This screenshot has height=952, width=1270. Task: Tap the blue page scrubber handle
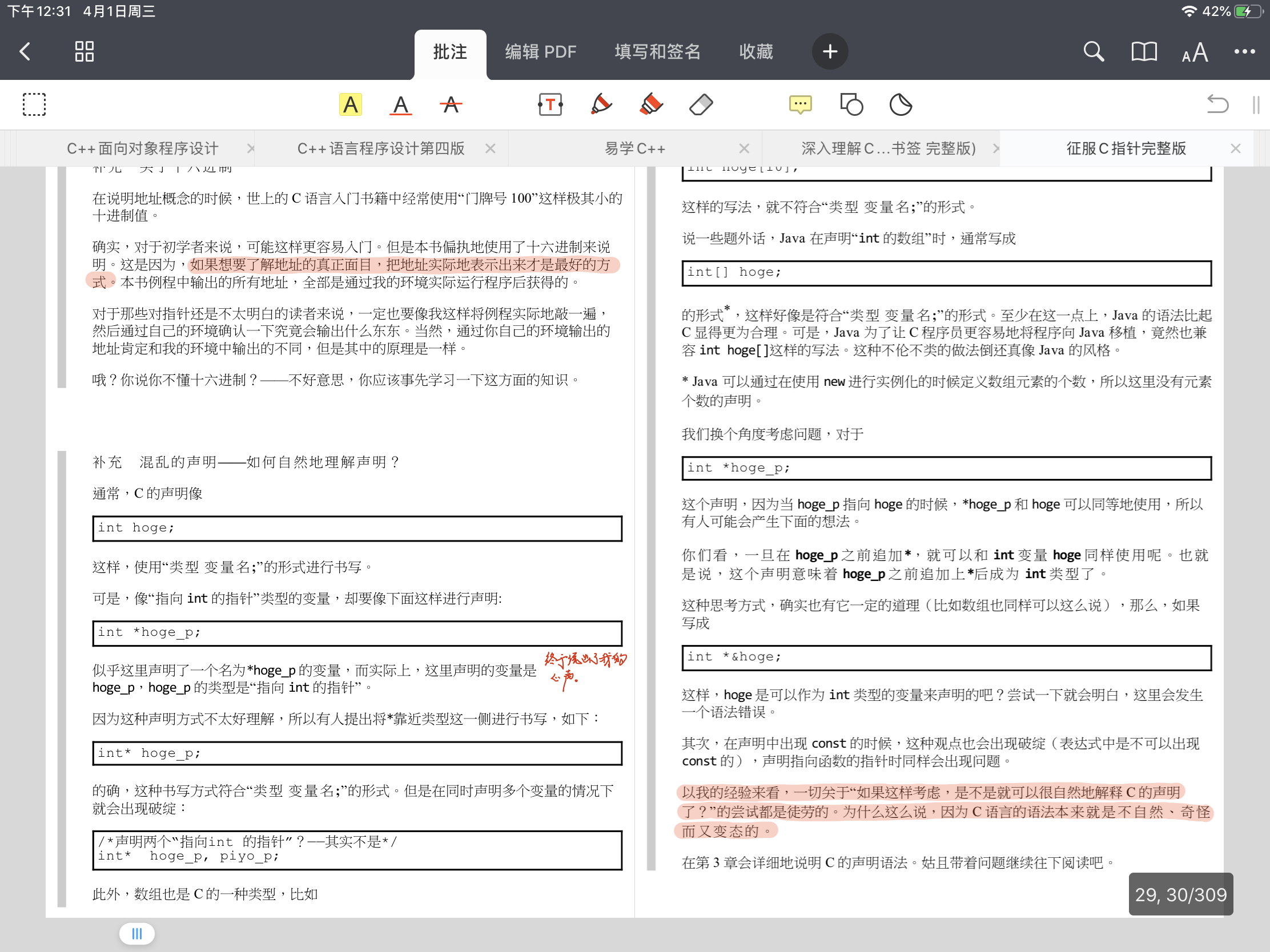(x=136, y=933)
